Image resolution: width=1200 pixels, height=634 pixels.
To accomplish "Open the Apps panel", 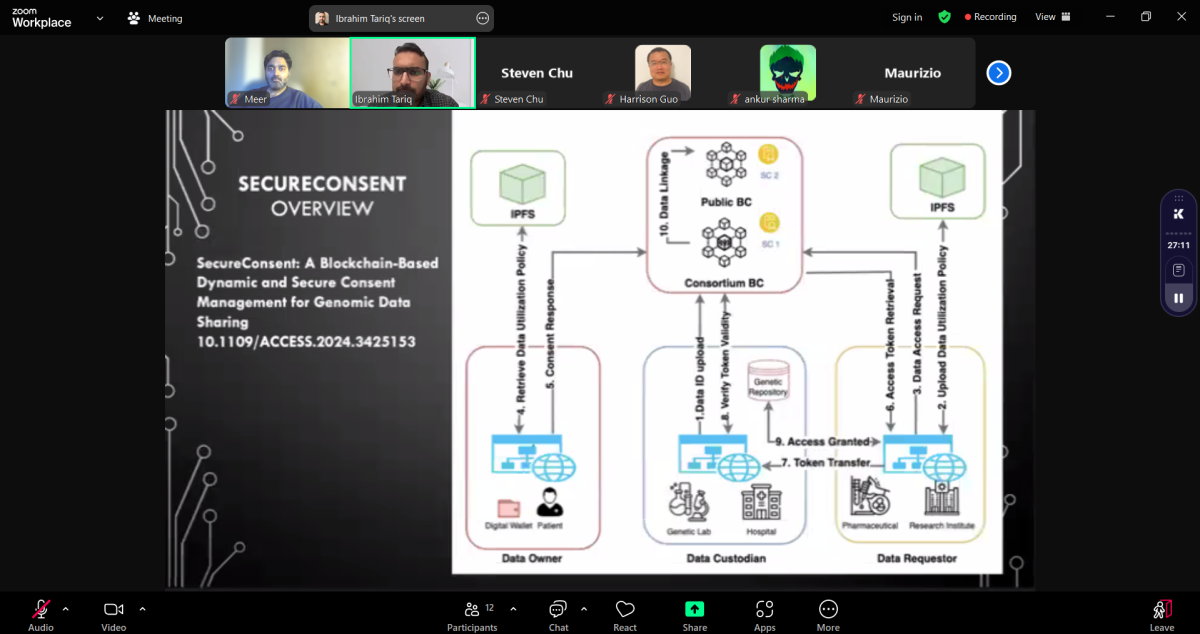I will [764, 614].
